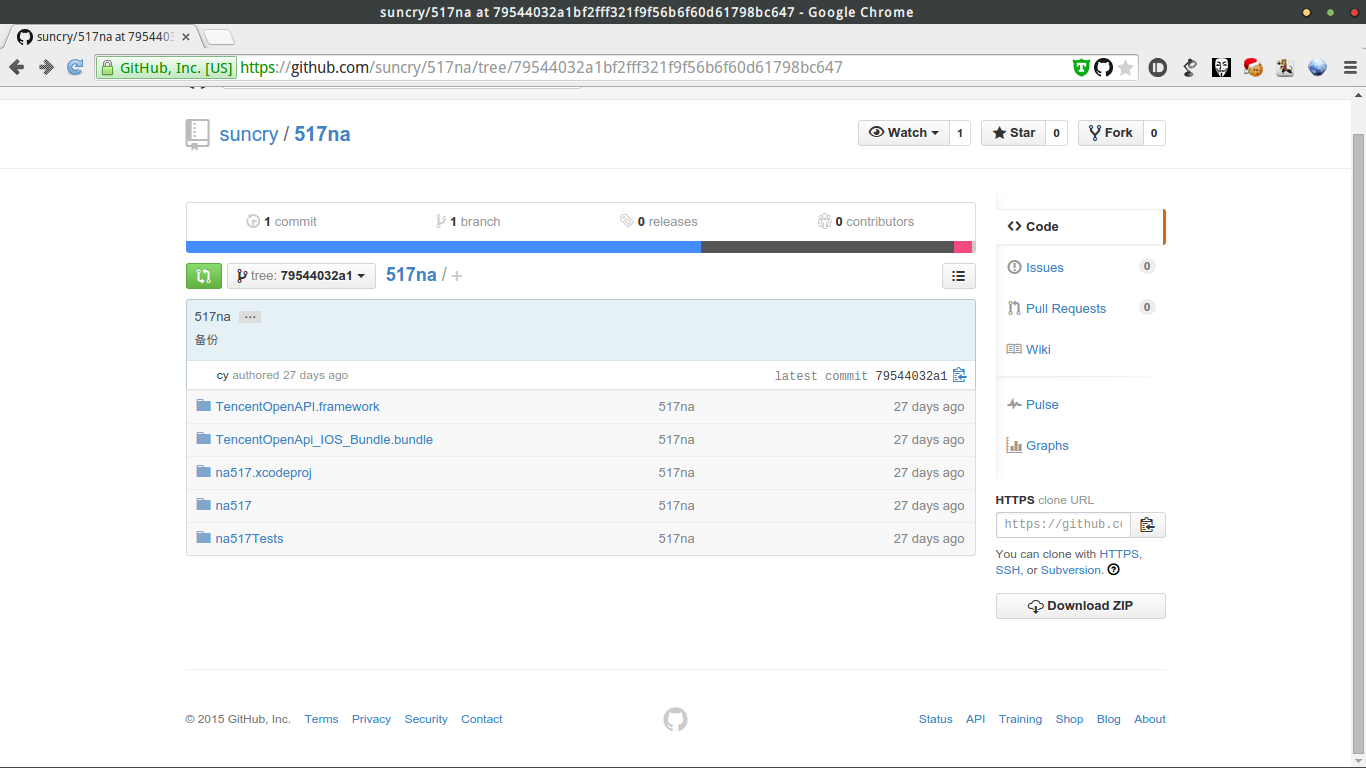The width and height of the screenshot is (1366, 768).
Task: Click the repository book icon beside suncry
Action: coord(197,134)
